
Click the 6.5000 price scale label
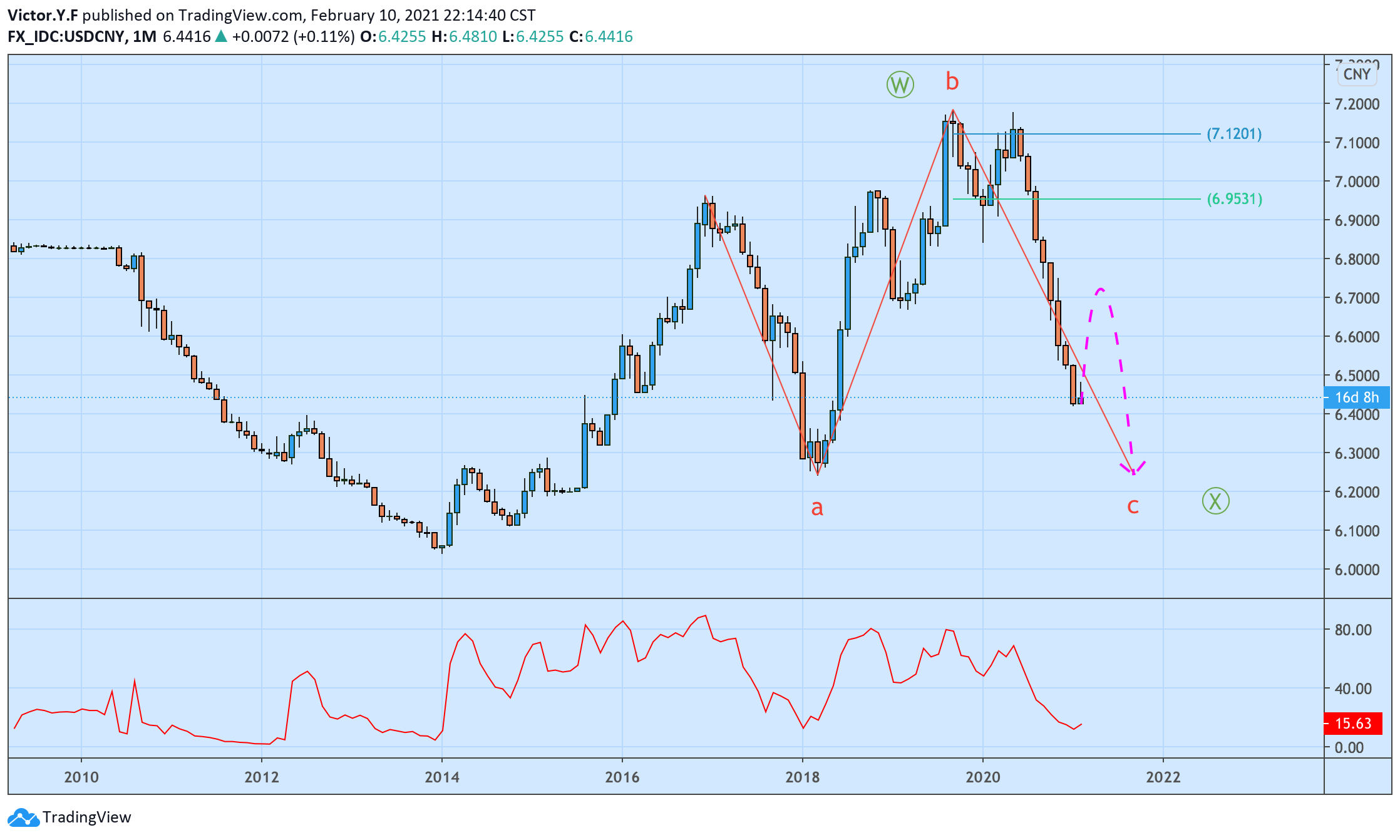coord(1357,376)
